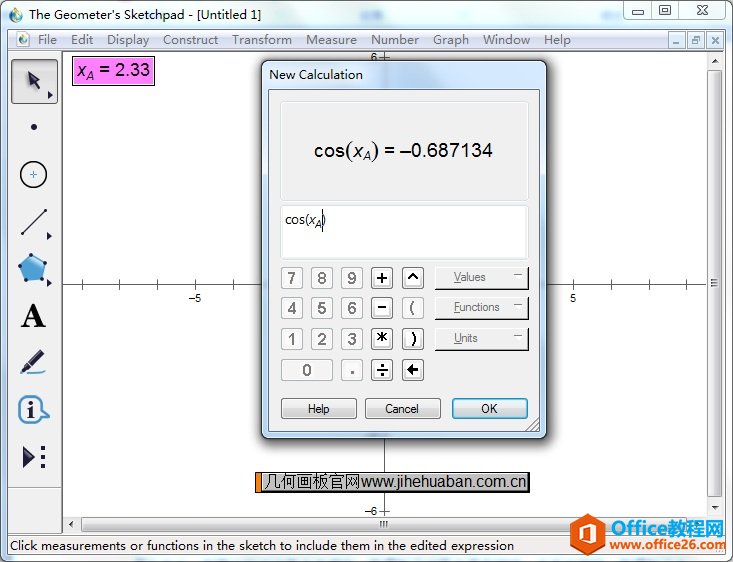733x562 pixels.
Task: Click digit 8 on the keypad
Action: (322, 278)
